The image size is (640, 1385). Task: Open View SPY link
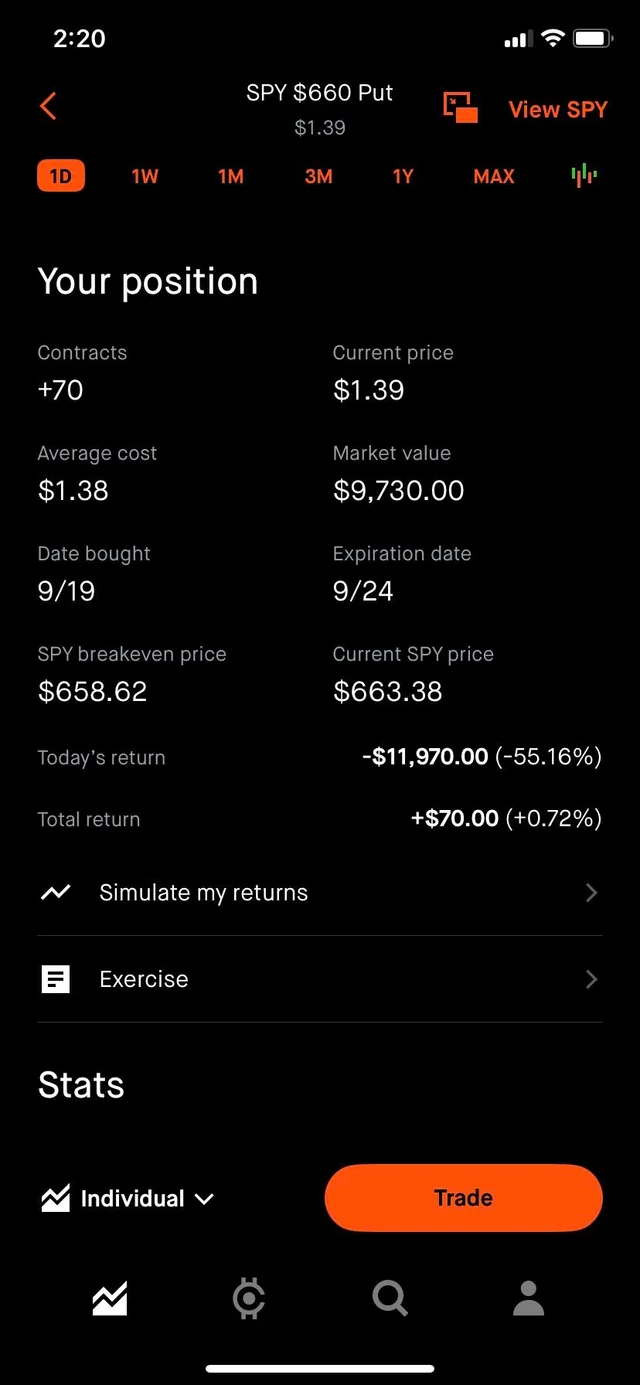[x=557, y=110]
